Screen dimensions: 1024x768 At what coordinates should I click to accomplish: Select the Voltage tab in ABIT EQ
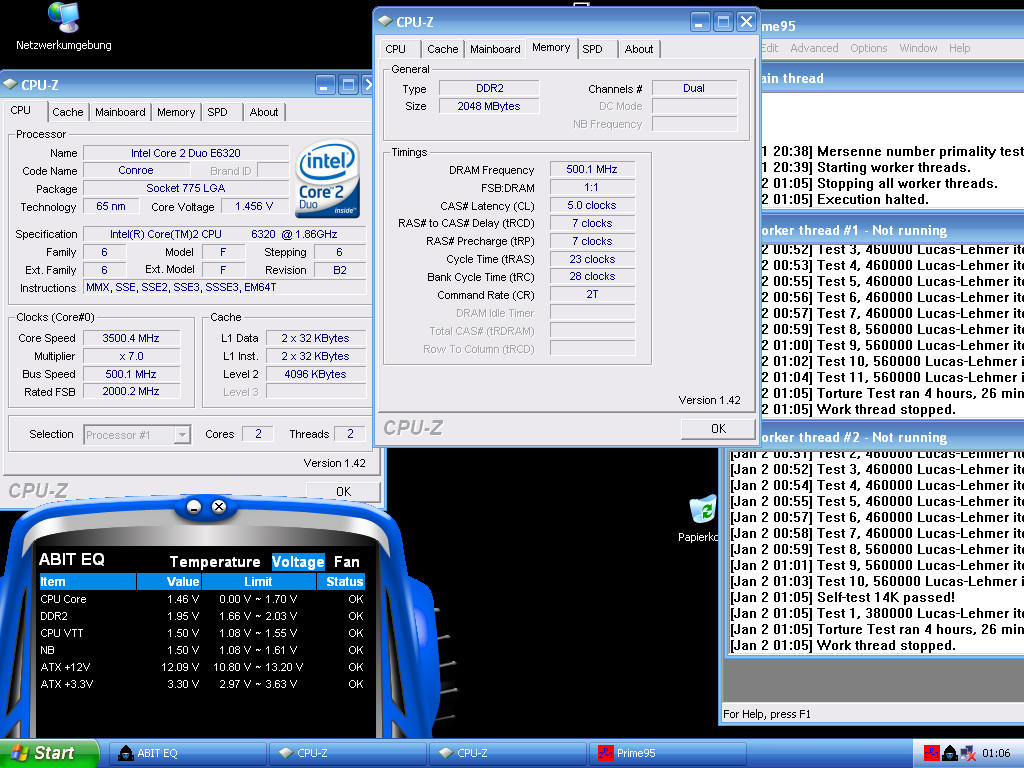coord(298,562)
